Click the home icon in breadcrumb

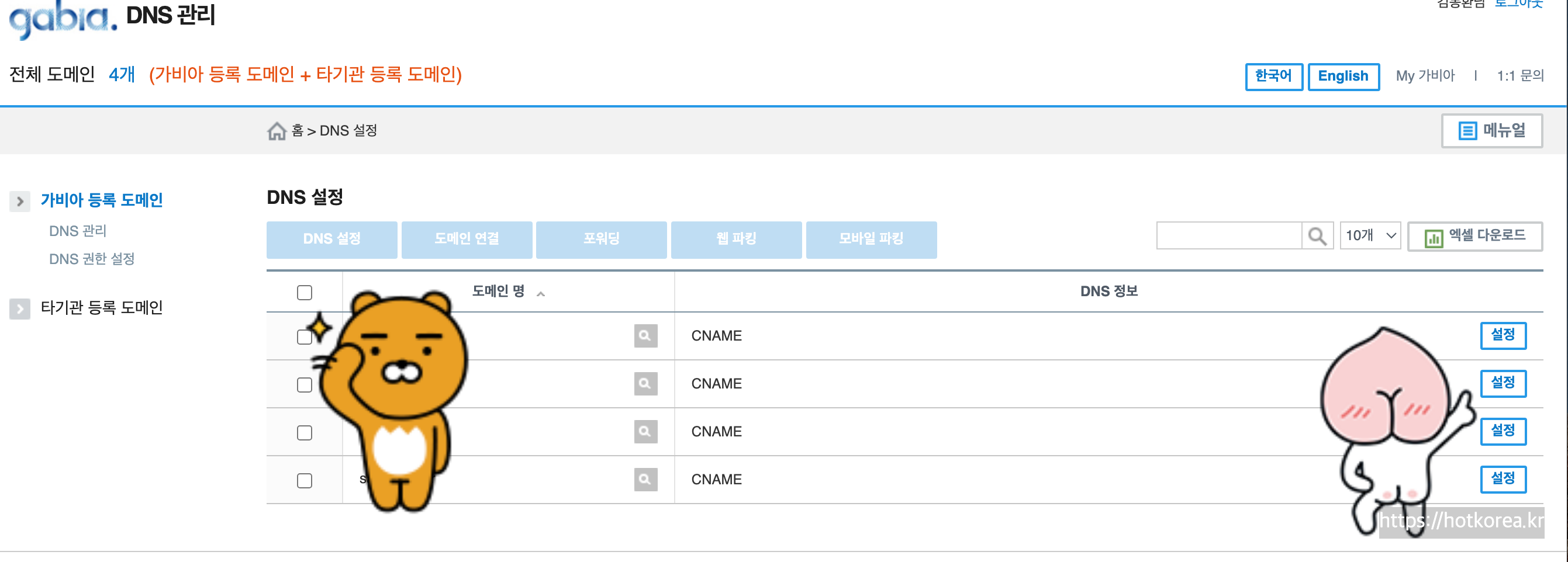(277, 131)
